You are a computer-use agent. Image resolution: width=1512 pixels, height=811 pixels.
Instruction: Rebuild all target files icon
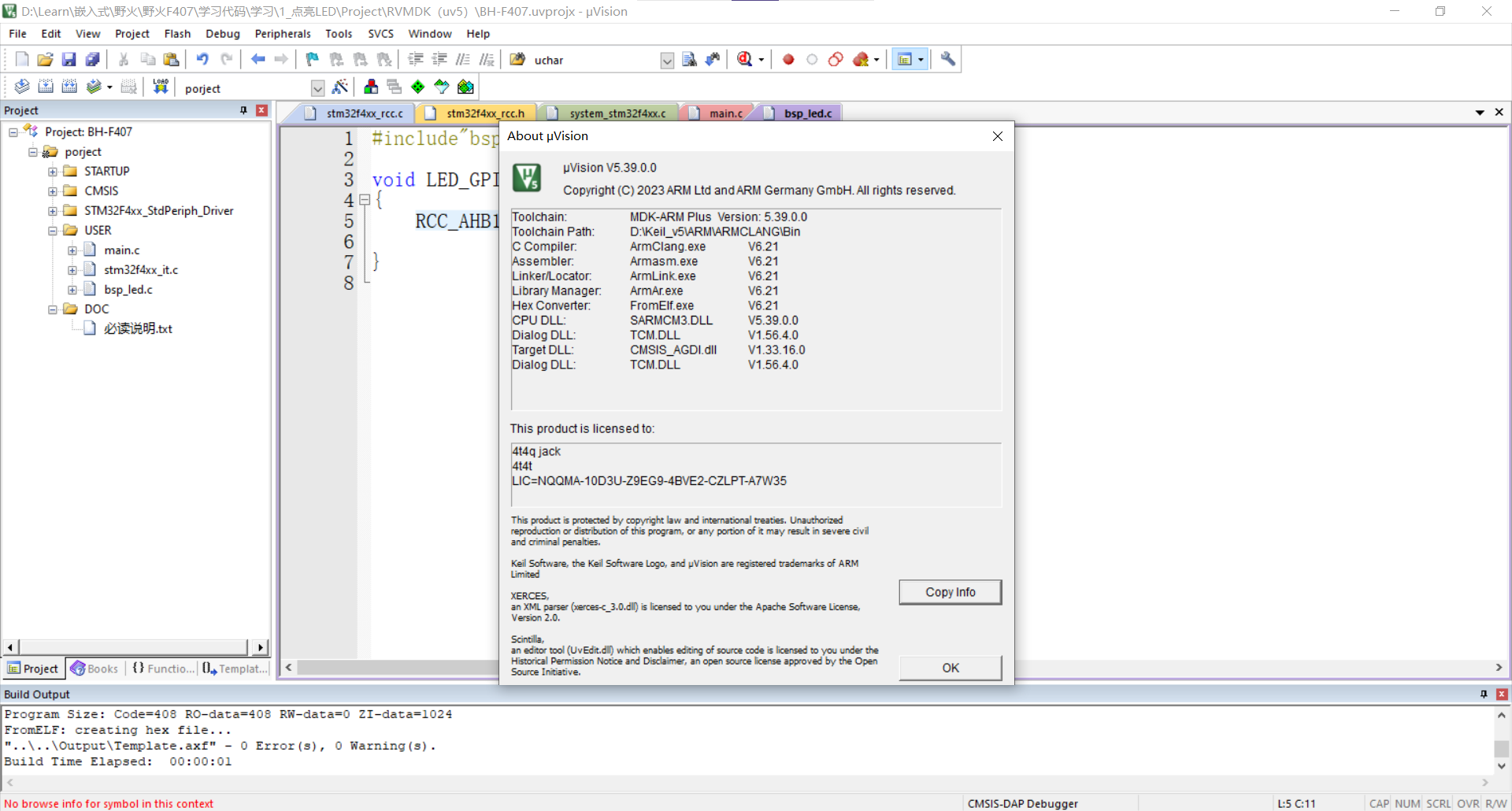[x=69, y=87]
